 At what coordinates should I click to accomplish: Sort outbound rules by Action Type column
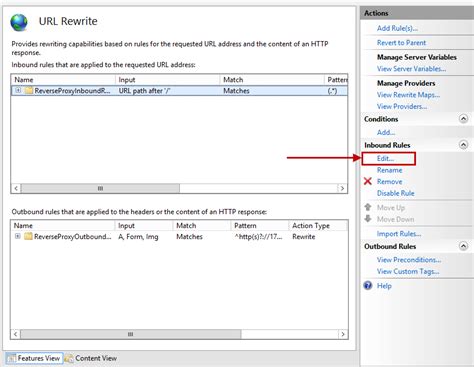(318, 226)
